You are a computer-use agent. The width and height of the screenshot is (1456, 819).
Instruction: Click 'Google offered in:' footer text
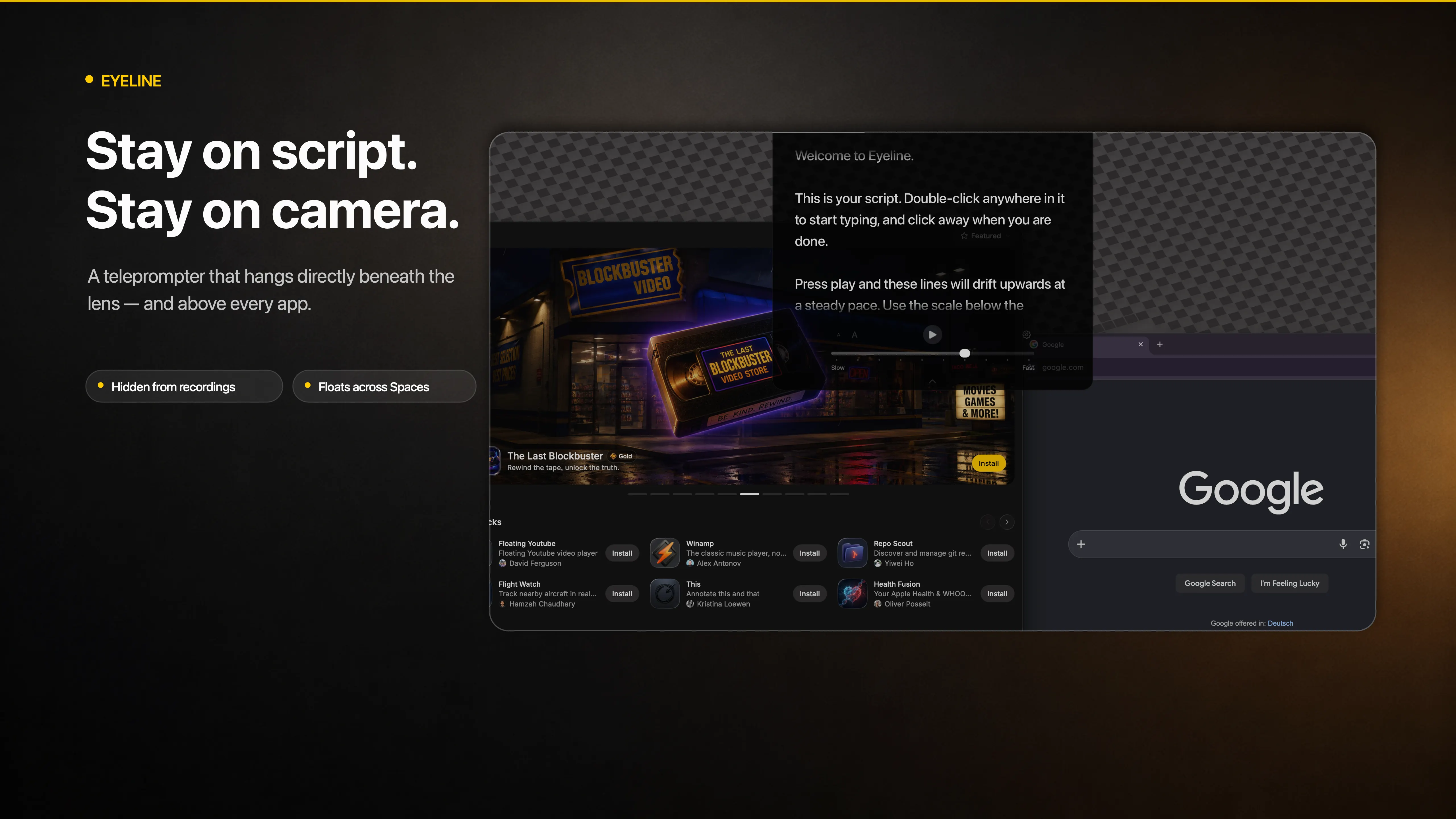[x=1238, y=623]
